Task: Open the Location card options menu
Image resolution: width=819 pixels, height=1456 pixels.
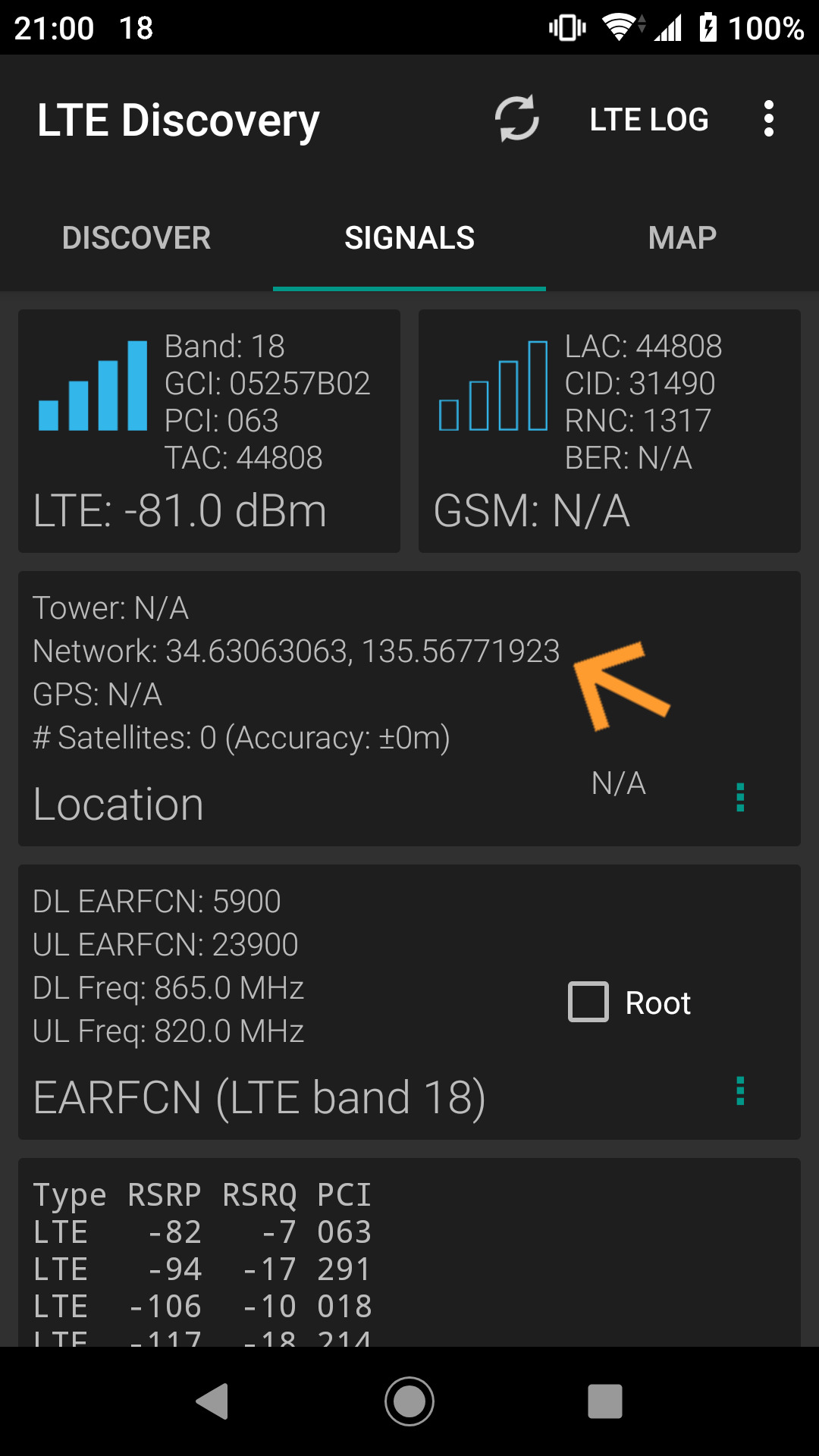Action: (740, 798)
